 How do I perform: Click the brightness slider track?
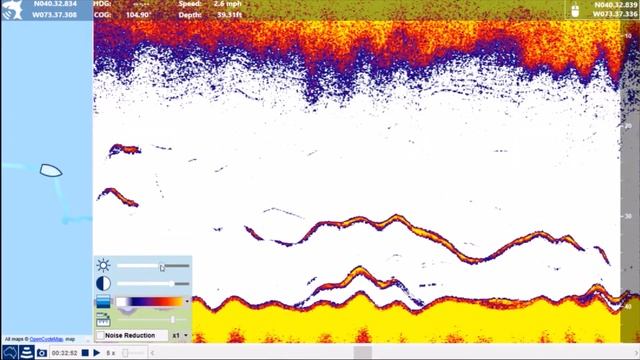pos(153,266)
